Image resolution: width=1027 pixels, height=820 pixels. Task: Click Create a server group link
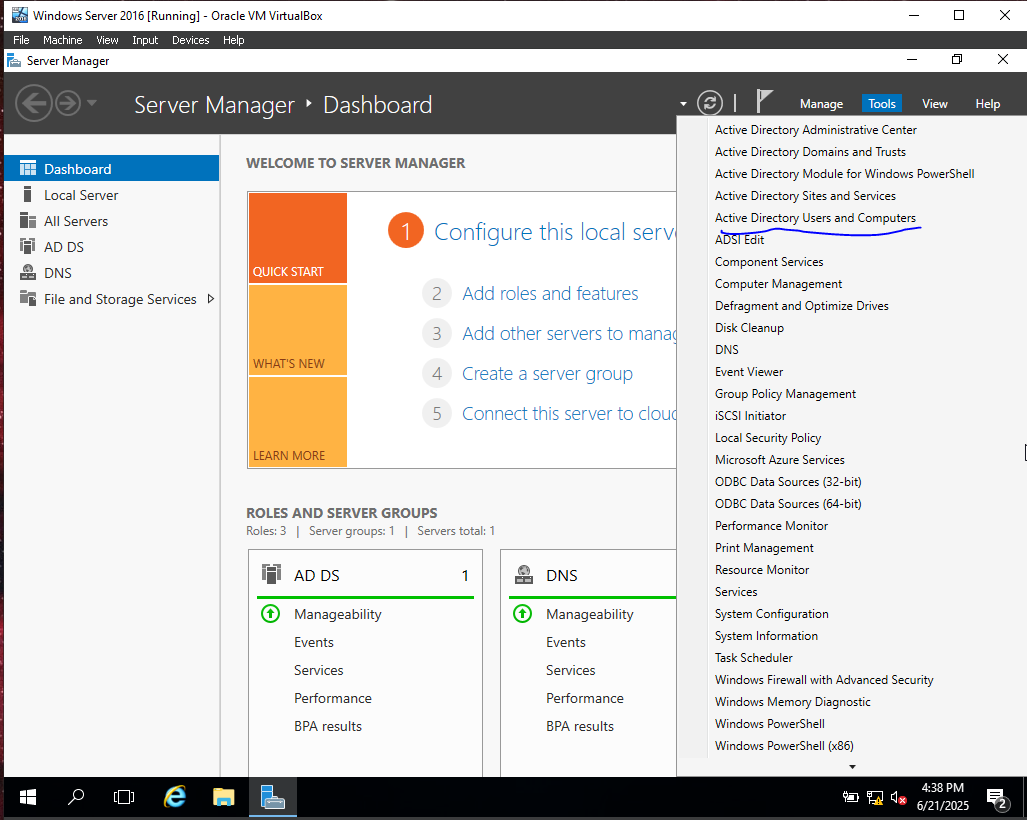point(548,373)
